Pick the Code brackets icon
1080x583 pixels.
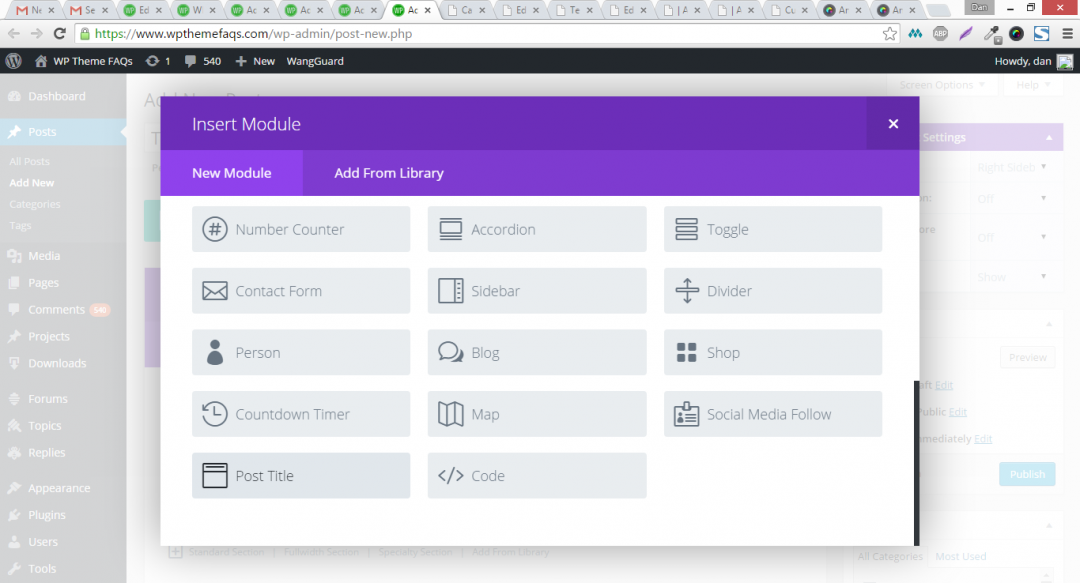pyautogui.click(x=450, y=475)
